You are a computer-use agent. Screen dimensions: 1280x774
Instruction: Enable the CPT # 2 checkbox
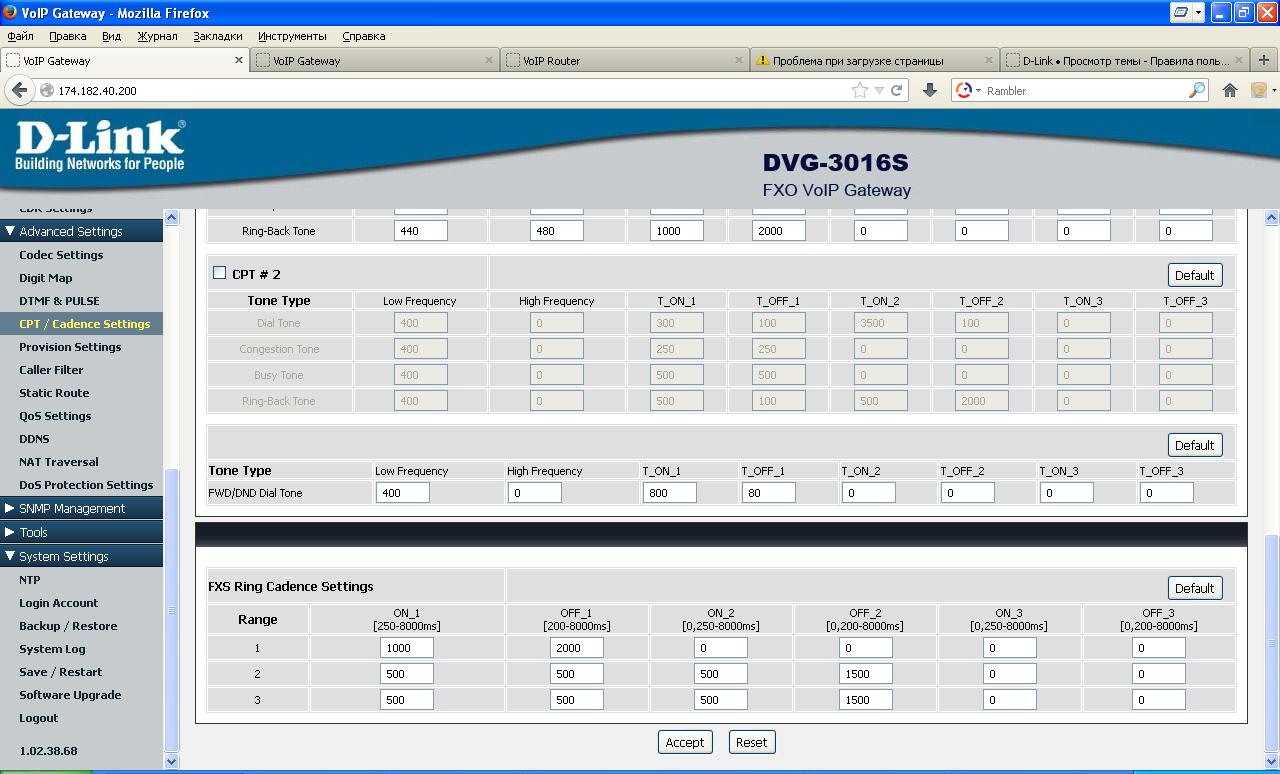(x=219, y=273)
